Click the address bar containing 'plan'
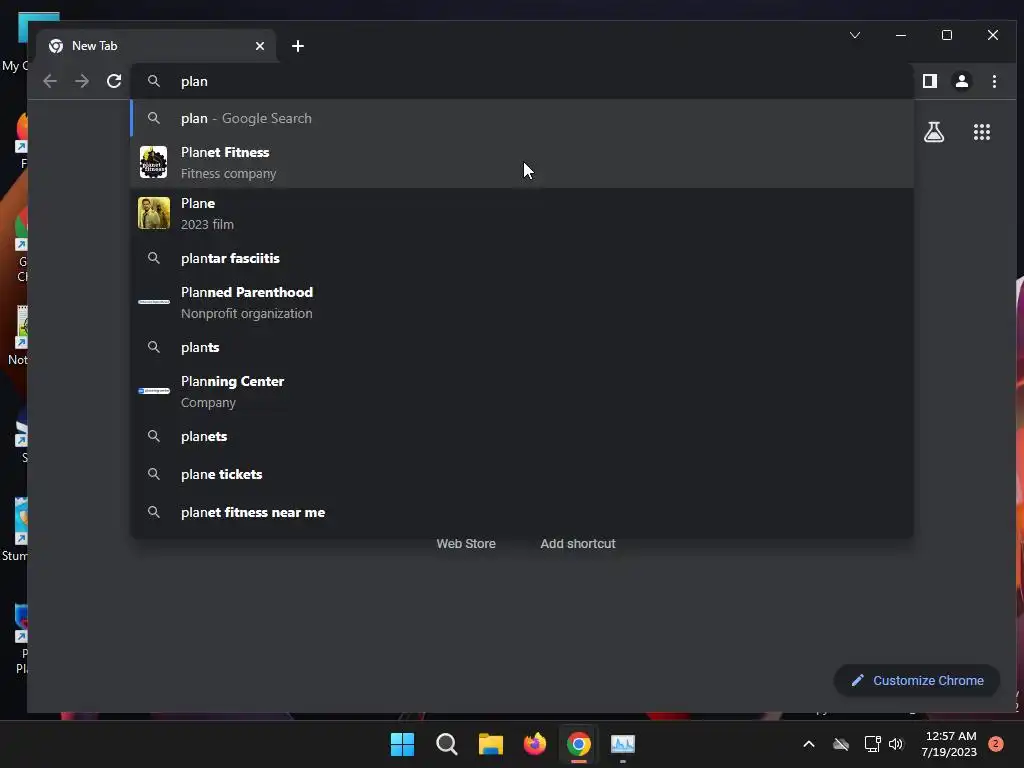The width and height of the screenshot is (1024, 768). click(522, 81)
